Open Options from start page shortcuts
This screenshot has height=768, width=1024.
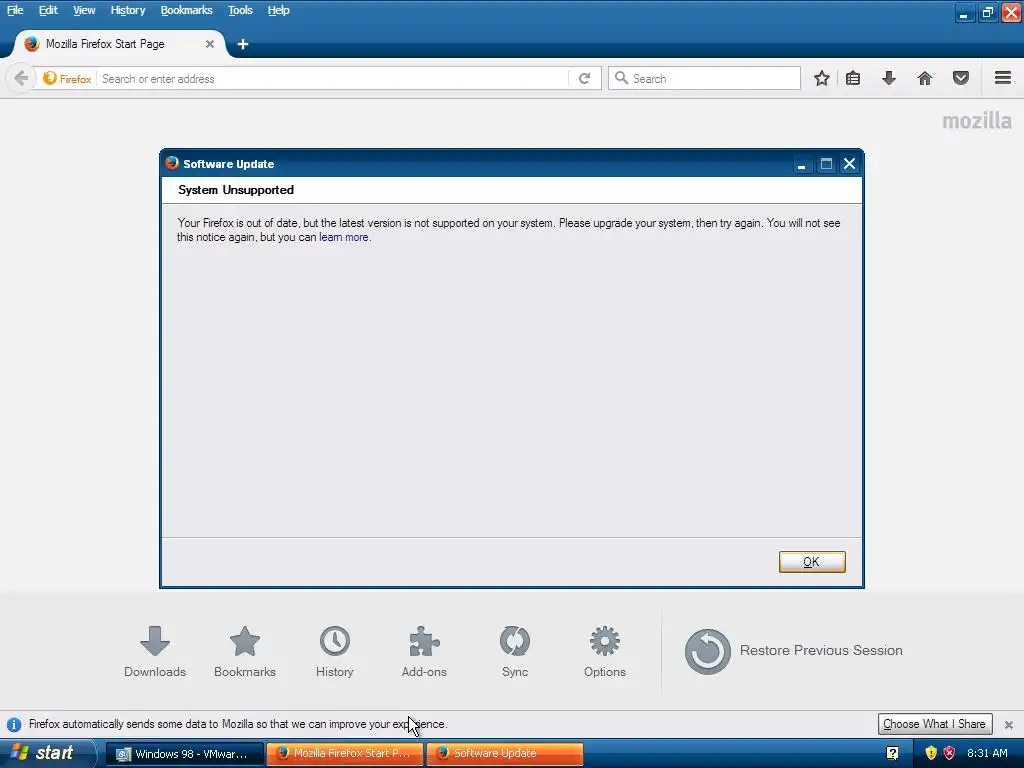(605, 652)
